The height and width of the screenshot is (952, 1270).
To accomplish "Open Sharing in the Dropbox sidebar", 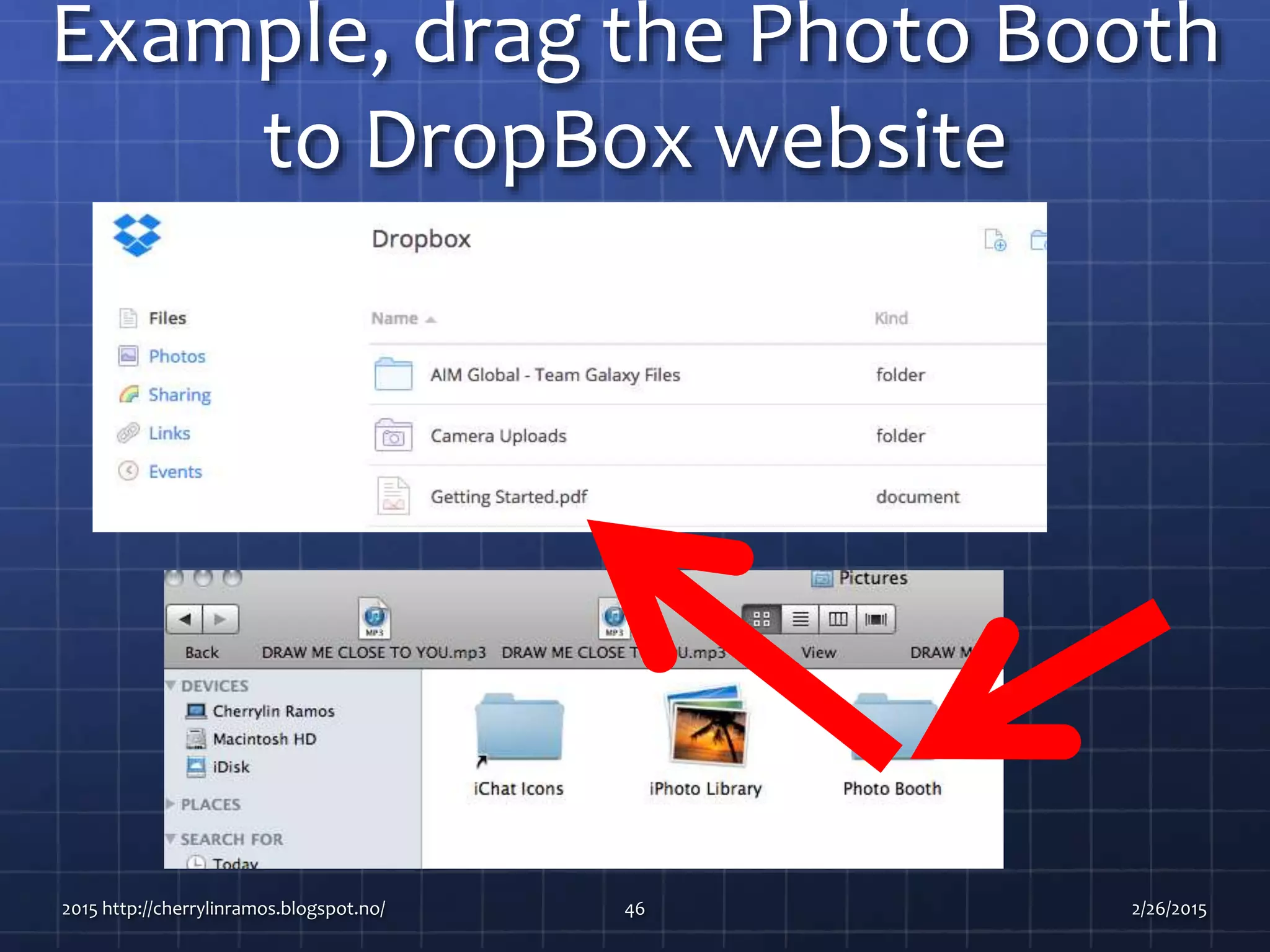I will 180,395.
